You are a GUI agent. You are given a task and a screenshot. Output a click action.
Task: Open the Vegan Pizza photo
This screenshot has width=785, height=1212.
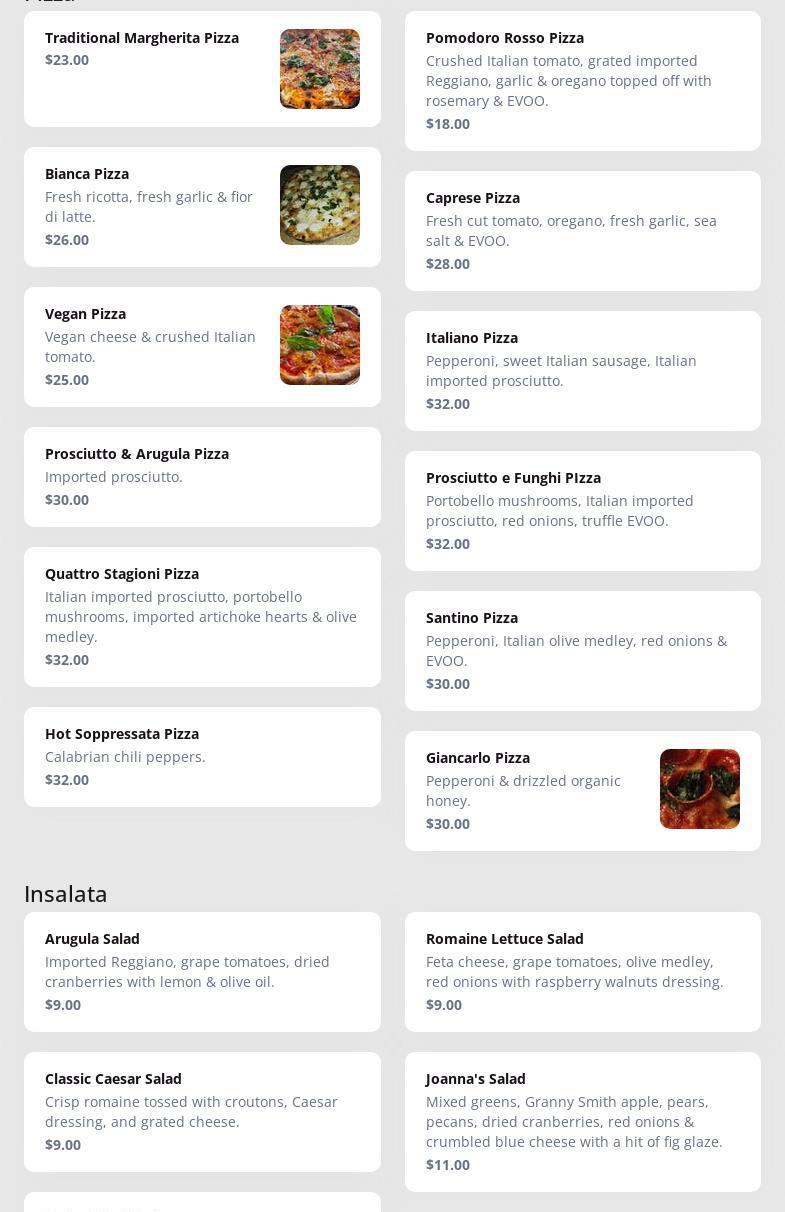(x=320, y=345)
